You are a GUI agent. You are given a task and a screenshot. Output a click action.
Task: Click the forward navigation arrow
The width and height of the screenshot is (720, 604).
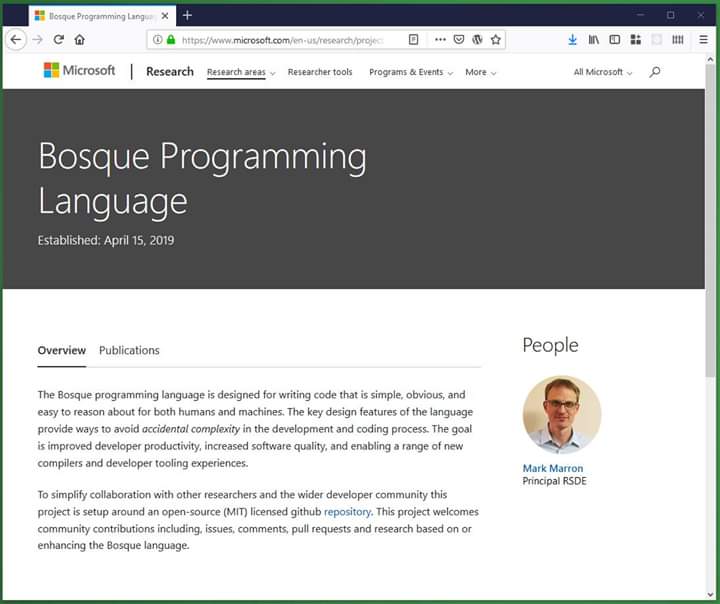tap(38, 40)
